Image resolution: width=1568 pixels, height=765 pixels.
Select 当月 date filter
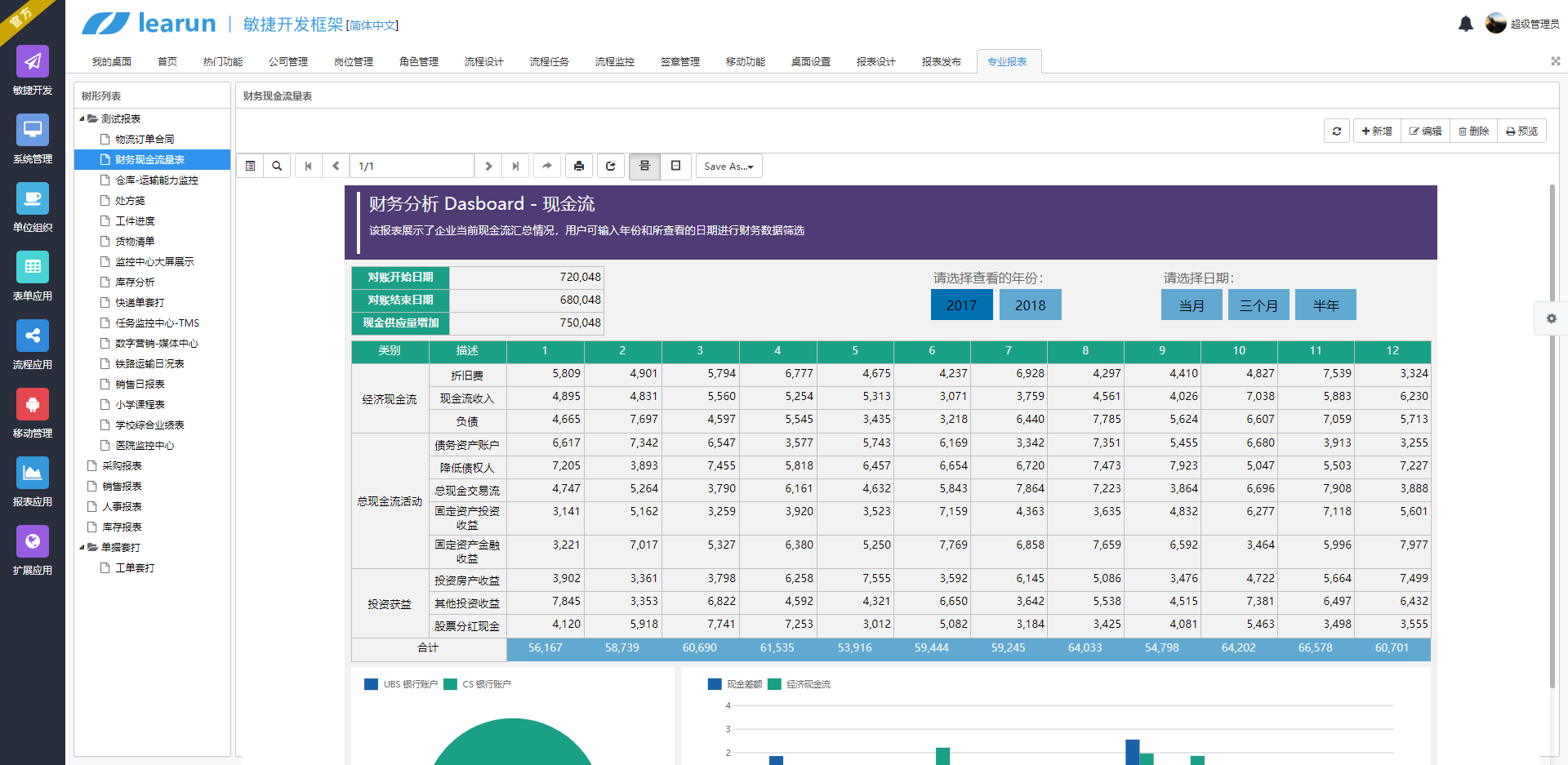tap(1192, 305)
